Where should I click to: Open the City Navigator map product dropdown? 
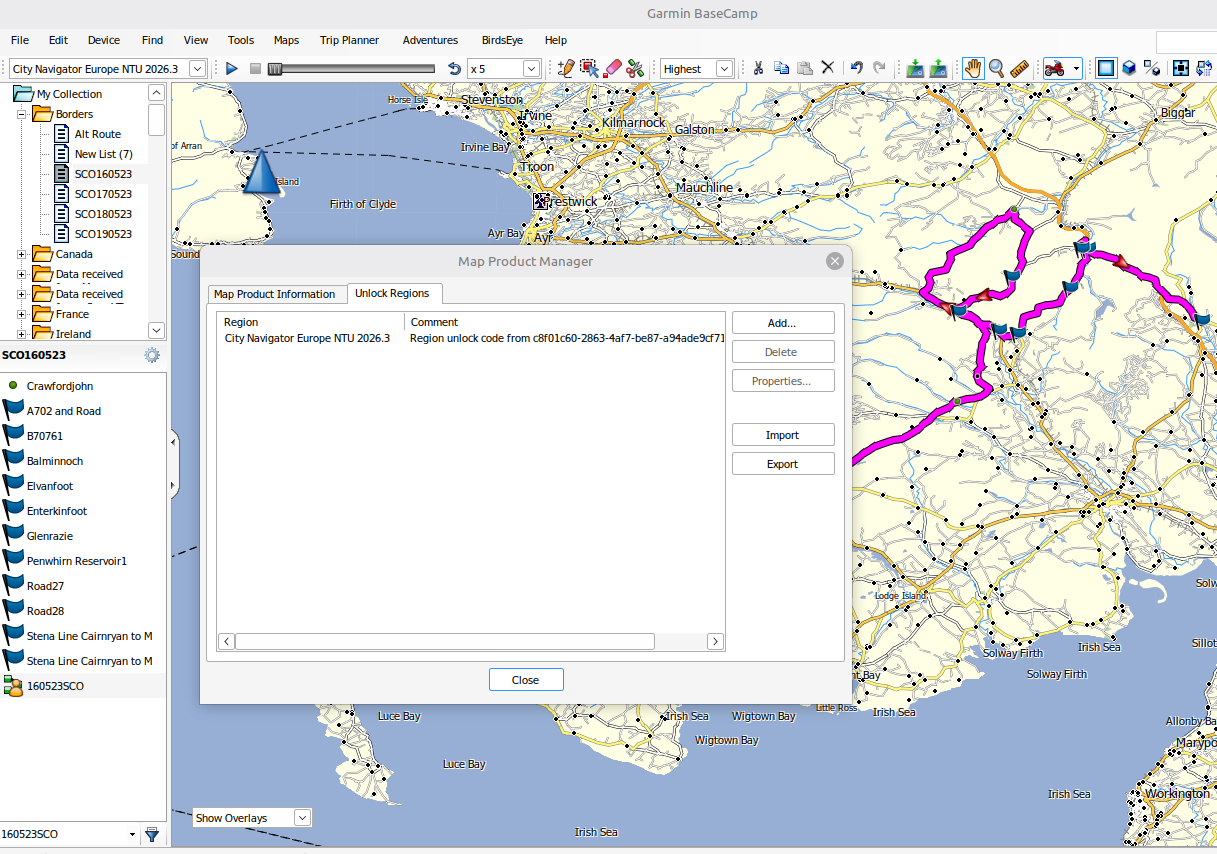(x=198, y=68)
